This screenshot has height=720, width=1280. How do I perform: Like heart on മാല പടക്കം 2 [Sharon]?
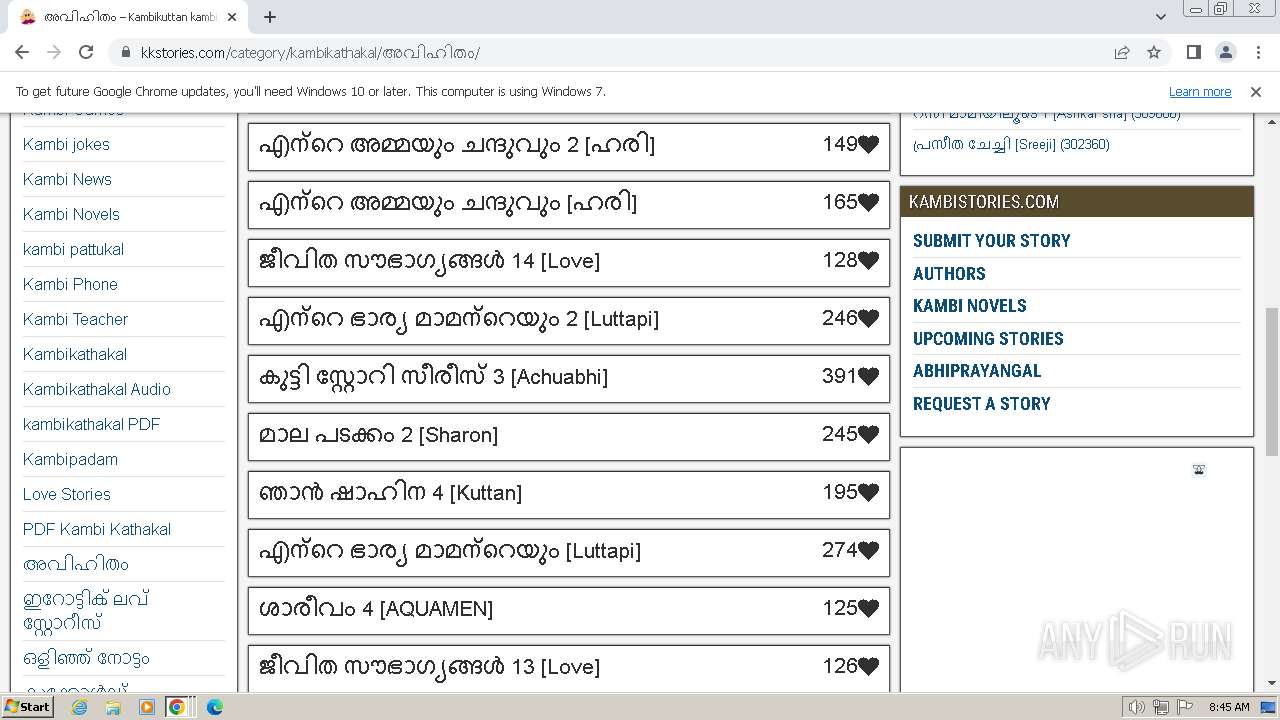868,434
